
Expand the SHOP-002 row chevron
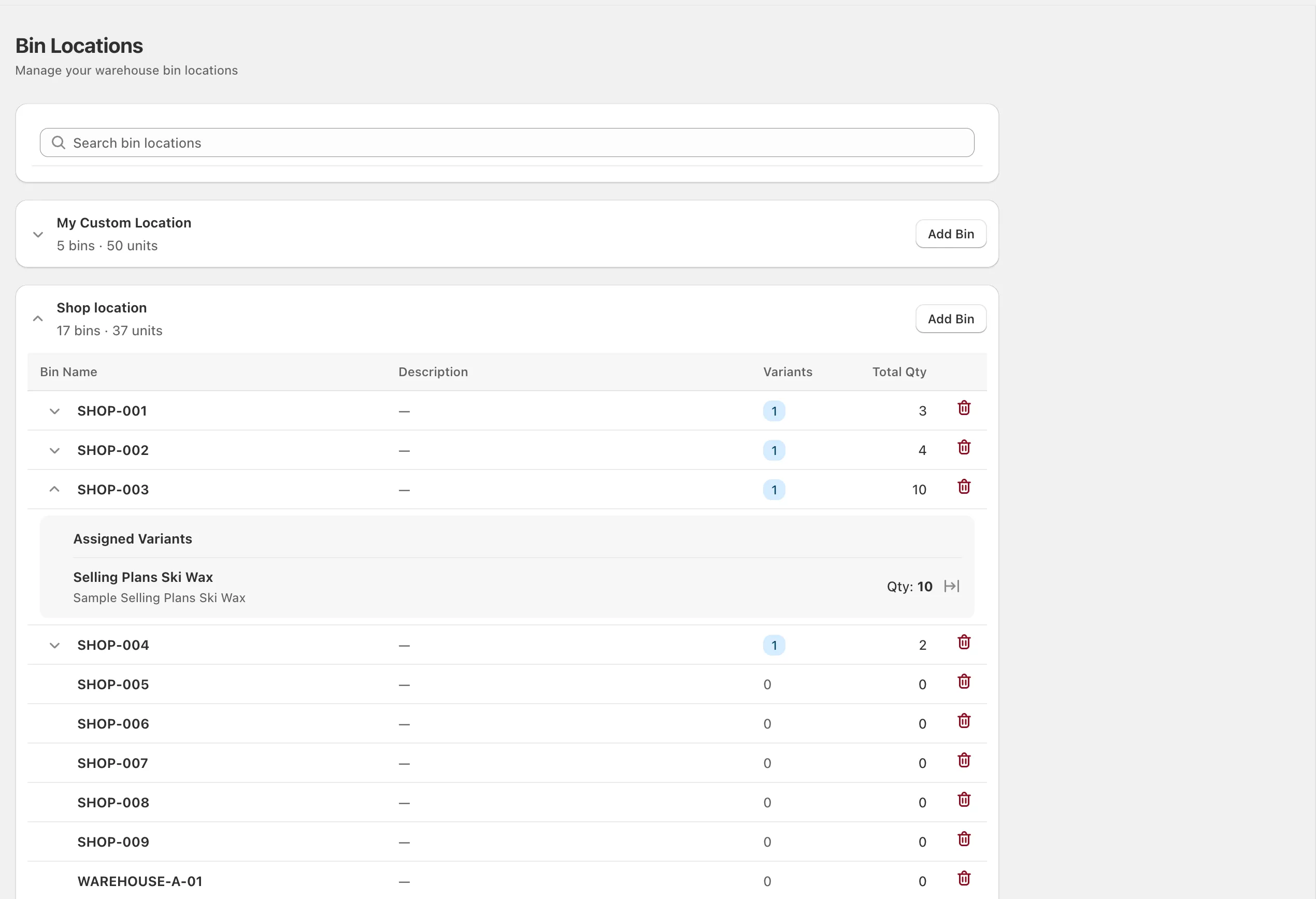(54, 450)
